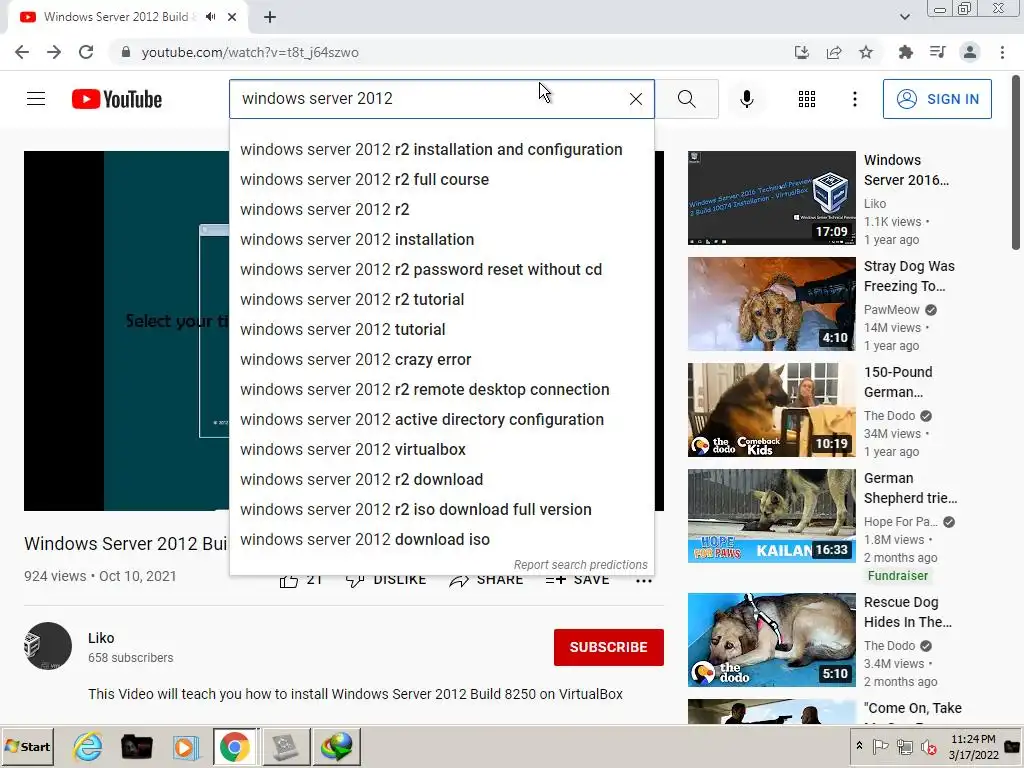Click the address bar URL
This screenshot has width=1024, height=768.
[x=250, y=52]
